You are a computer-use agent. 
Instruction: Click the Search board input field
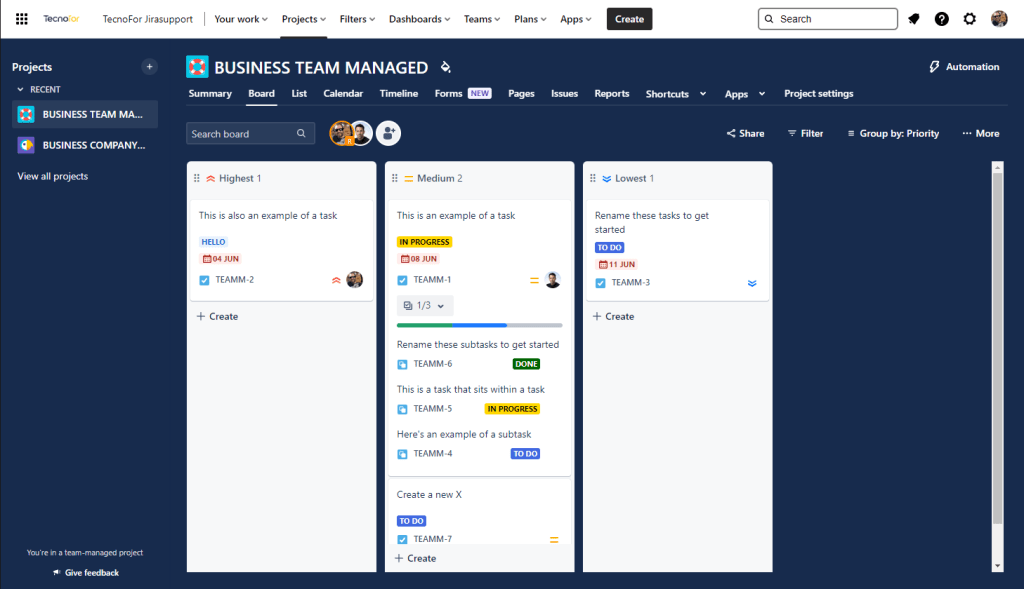(242, 134)
